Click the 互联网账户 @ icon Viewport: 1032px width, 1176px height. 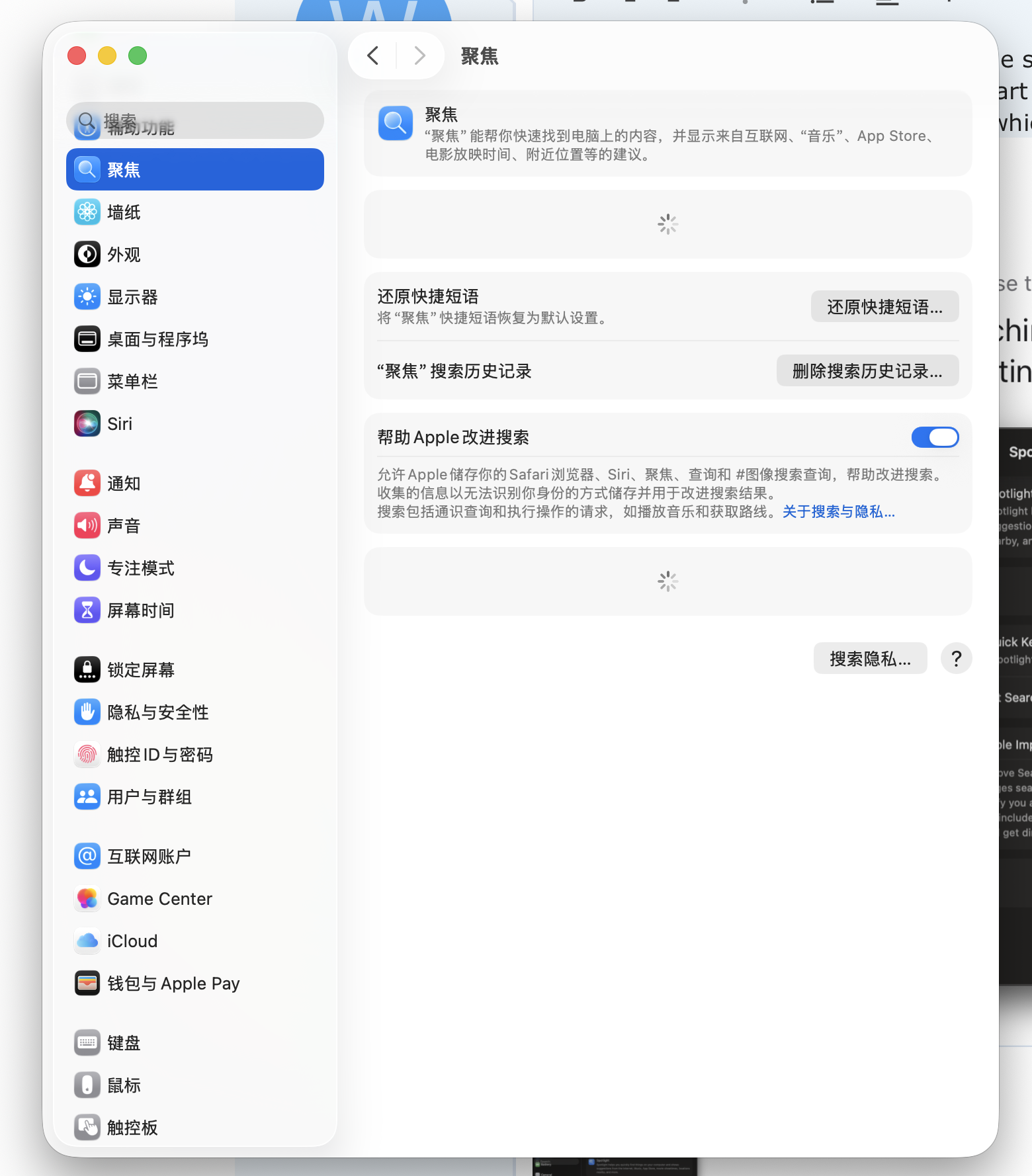[x=87, y=857]
